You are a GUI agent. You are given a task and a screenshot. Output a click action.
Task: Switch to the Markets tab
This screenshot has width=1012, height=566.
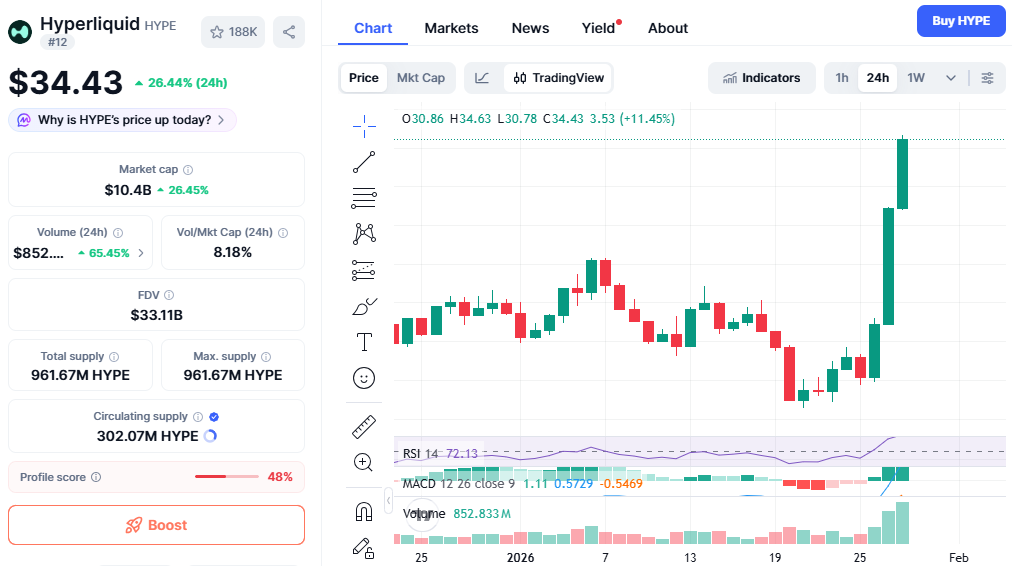pyautogui.click(x=451, y=28)
